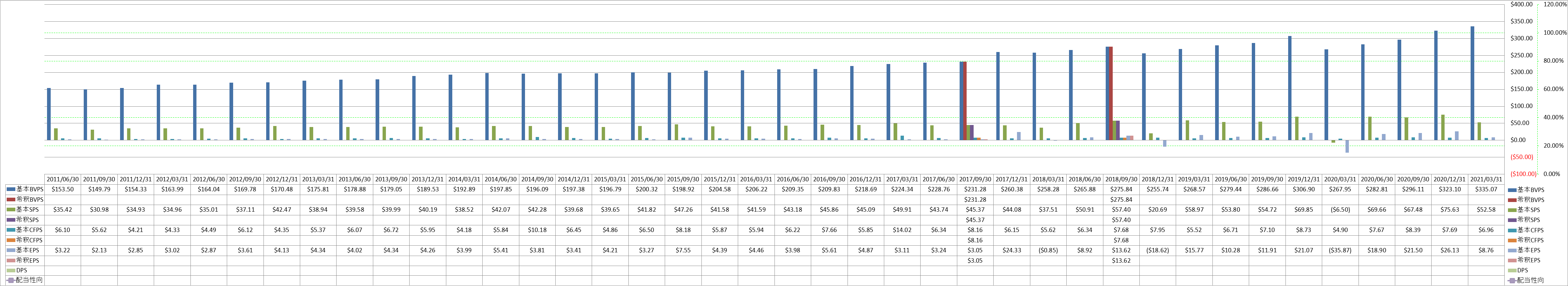Click the $306.90 BVPS cell

coord(1304,190)
